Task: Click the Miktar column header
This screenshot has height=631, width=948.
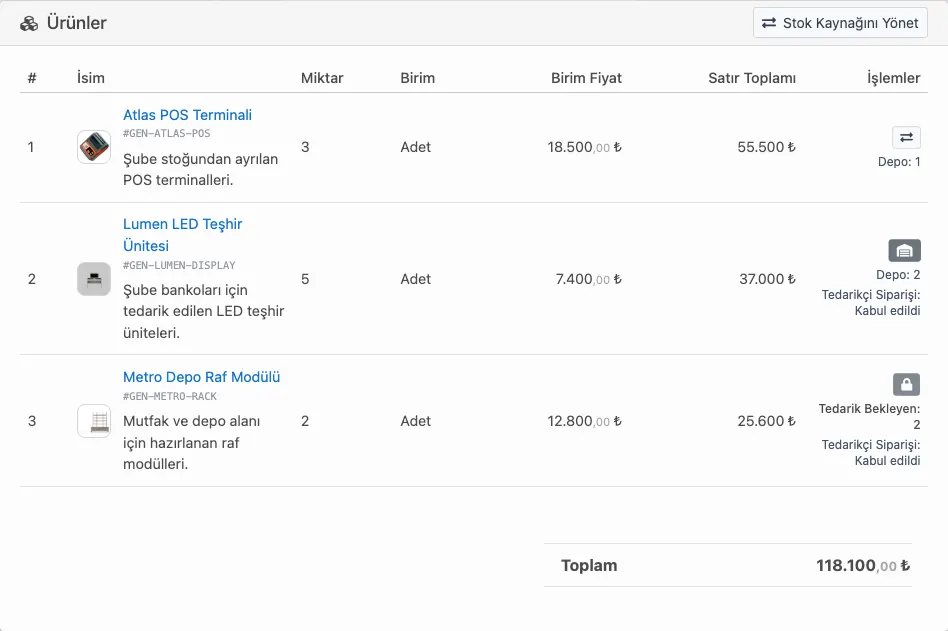Action: pyautogui.click(x=322, y=78)
